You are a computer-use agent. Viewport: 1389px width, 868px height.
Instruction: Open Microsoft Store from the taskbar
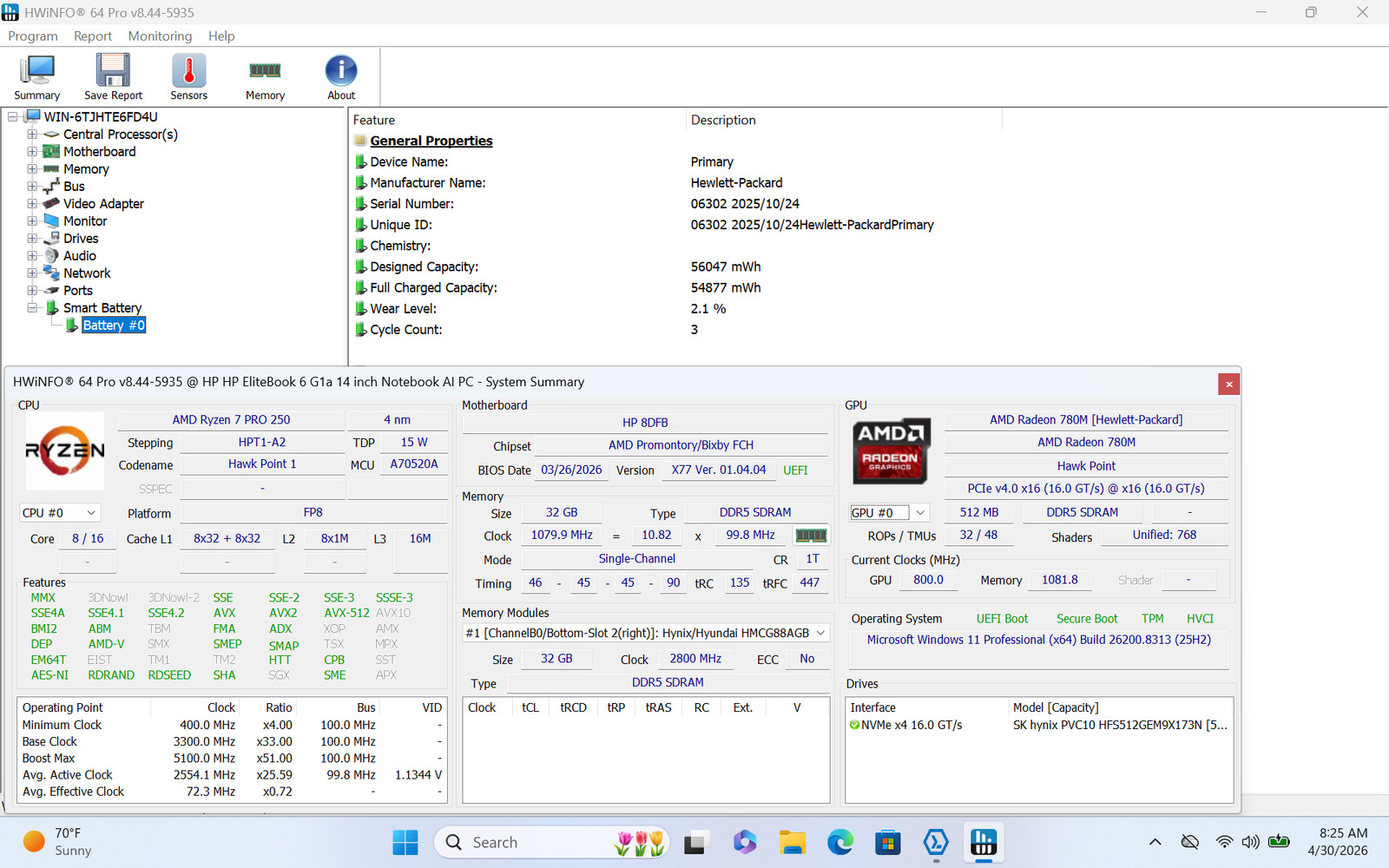point(887,842)
